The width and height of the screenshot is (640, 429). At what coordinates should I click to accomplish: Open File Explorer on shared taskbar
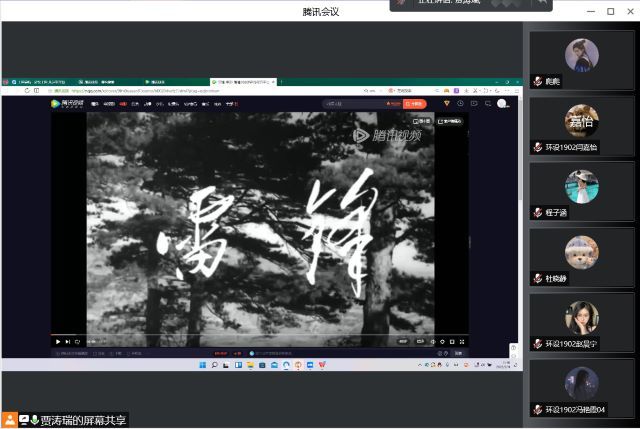(250, 365)
